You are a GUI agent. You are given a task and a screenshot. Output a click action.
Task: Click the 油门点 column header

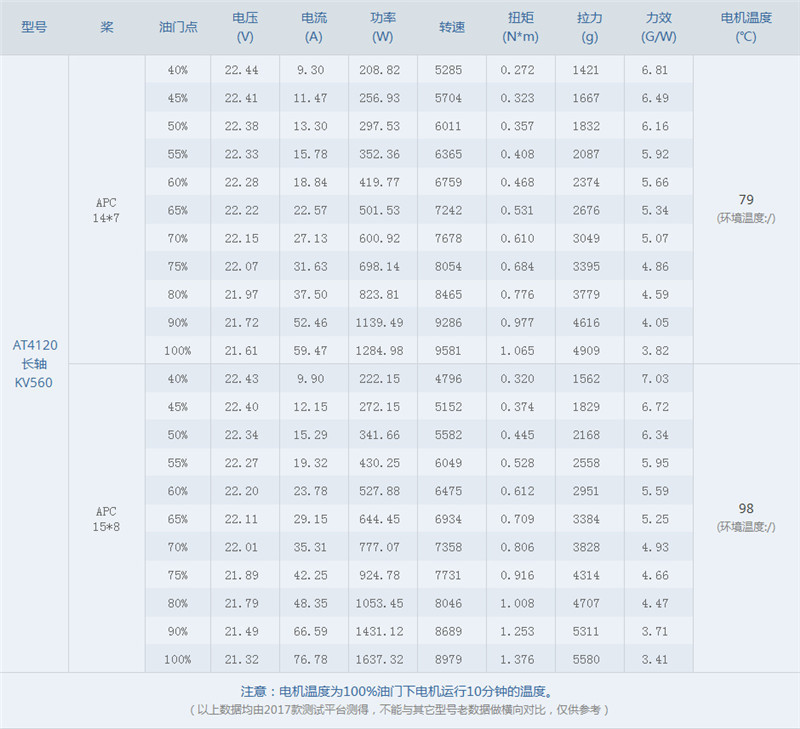point(178,27)
